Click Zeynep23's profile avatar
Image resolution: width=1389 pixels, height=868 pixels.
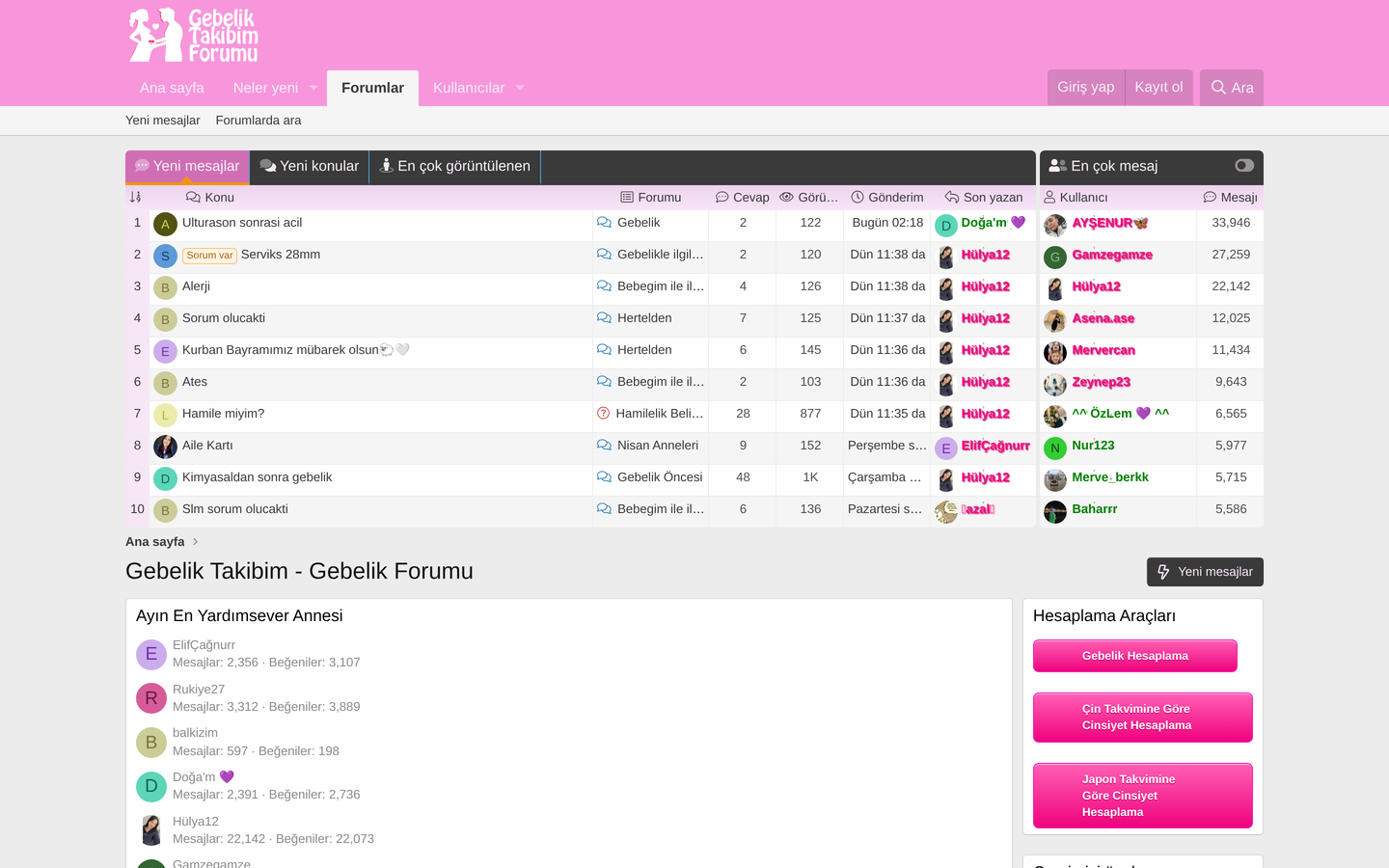[1055, 385]
